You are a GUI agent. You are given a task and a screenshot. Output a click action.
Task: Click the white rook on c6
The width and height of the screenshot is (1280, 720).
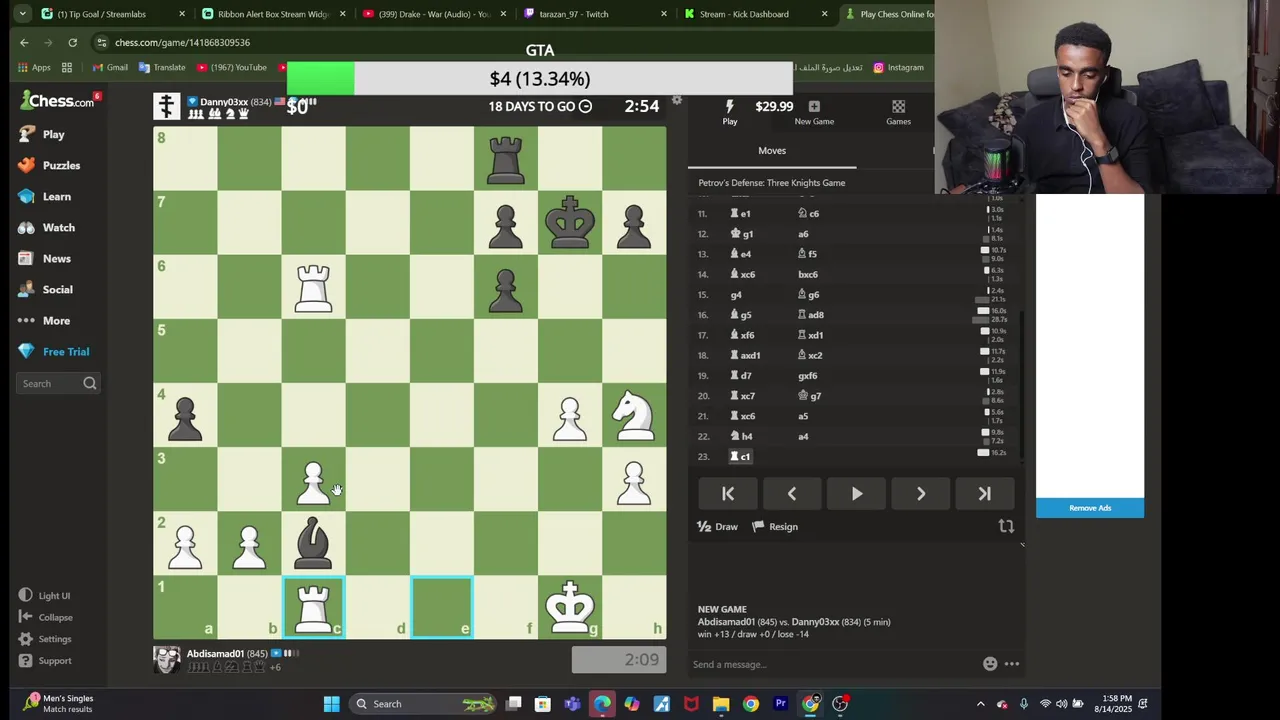(x=313, y=287)
